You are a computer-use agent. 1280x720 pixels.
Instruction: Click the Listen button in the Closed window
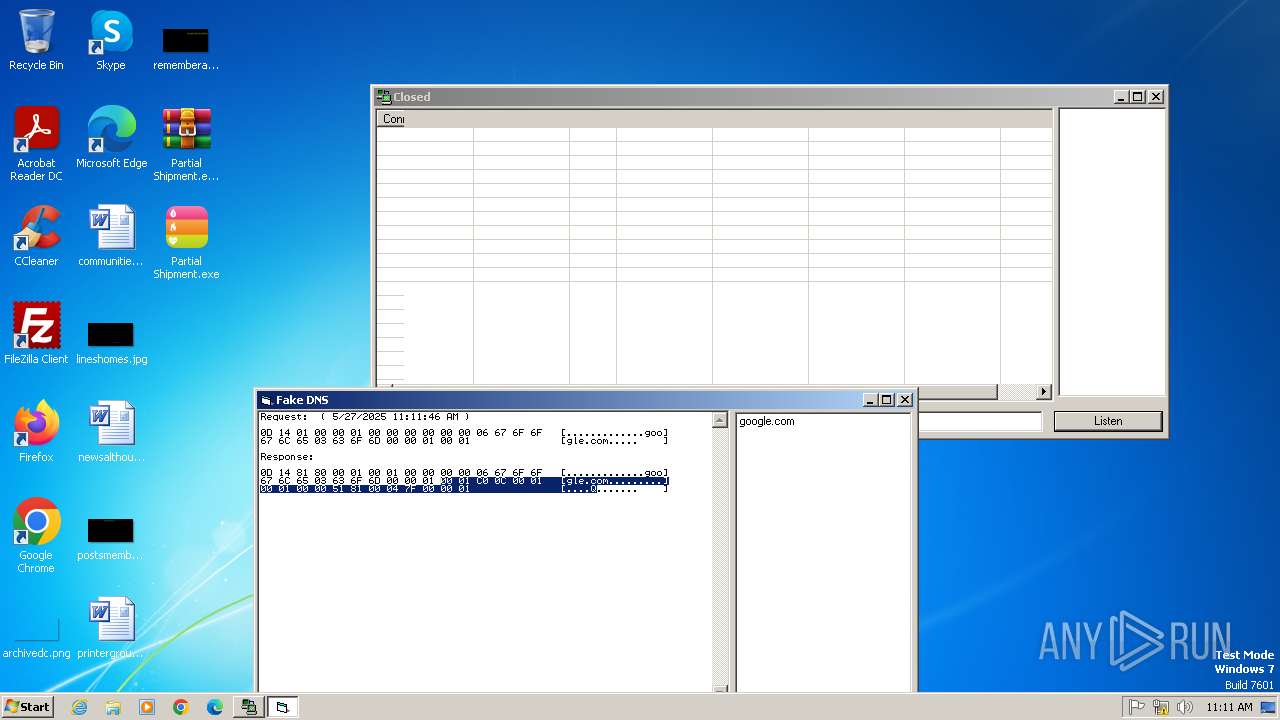point(1108,421)
